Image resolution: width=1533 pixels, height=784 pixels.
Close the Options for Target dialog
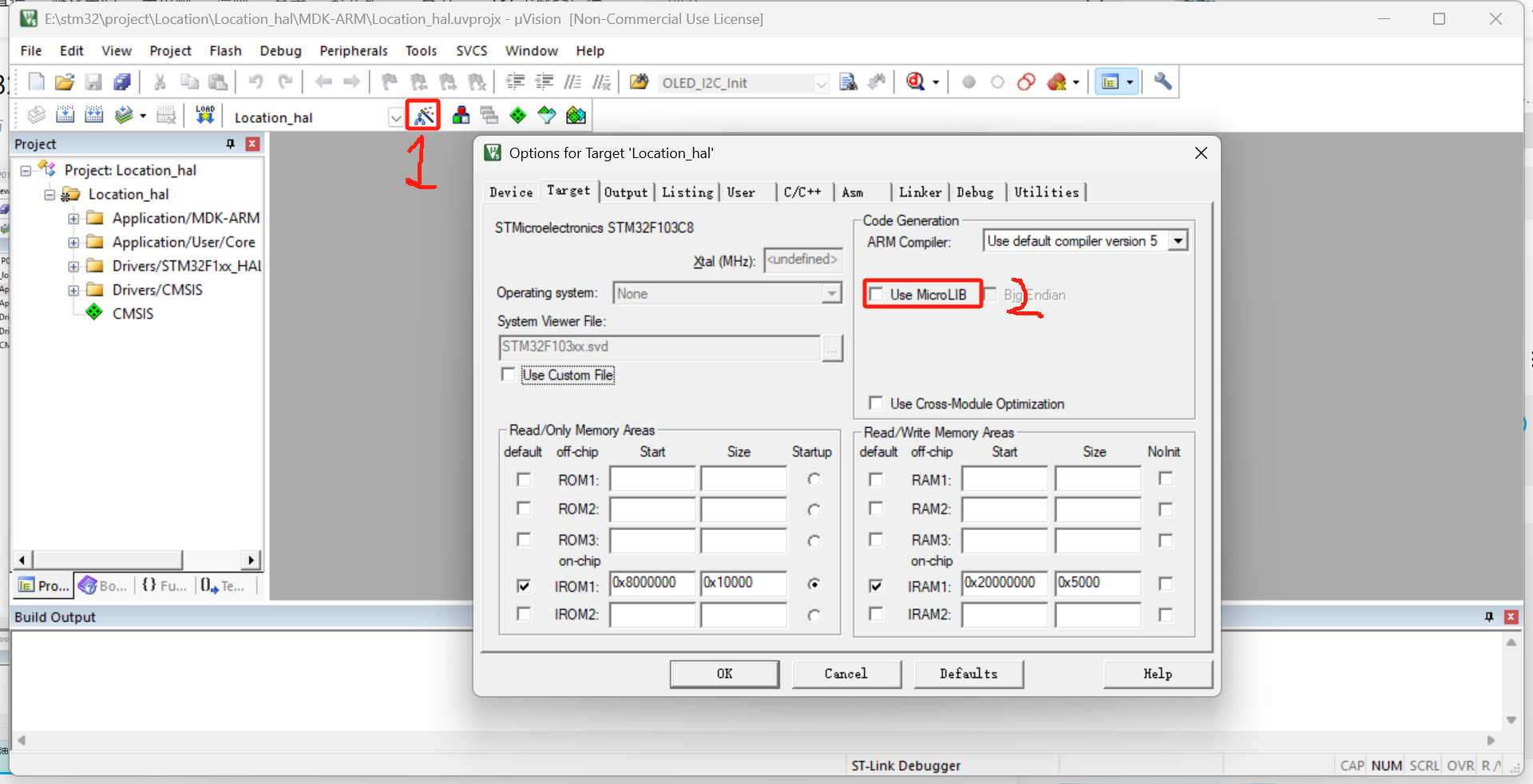[x=1201, y=152]
